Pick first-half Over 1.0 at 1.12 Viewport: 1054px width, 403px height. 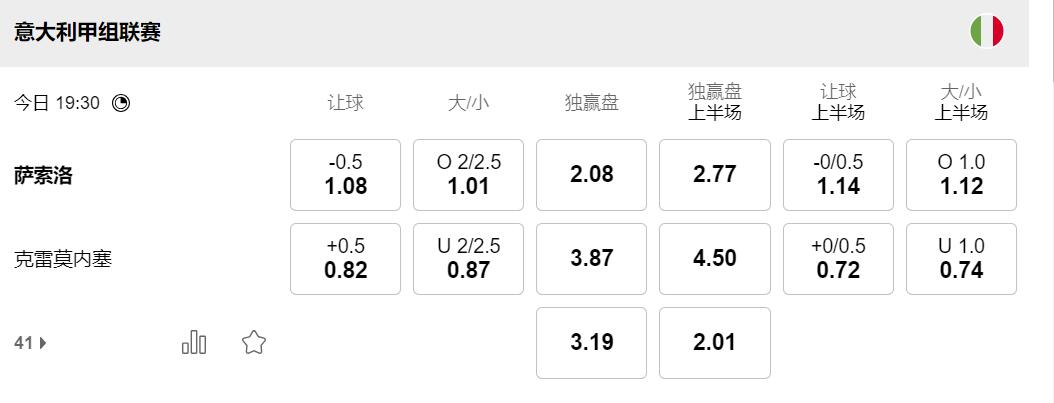(961, 175)
